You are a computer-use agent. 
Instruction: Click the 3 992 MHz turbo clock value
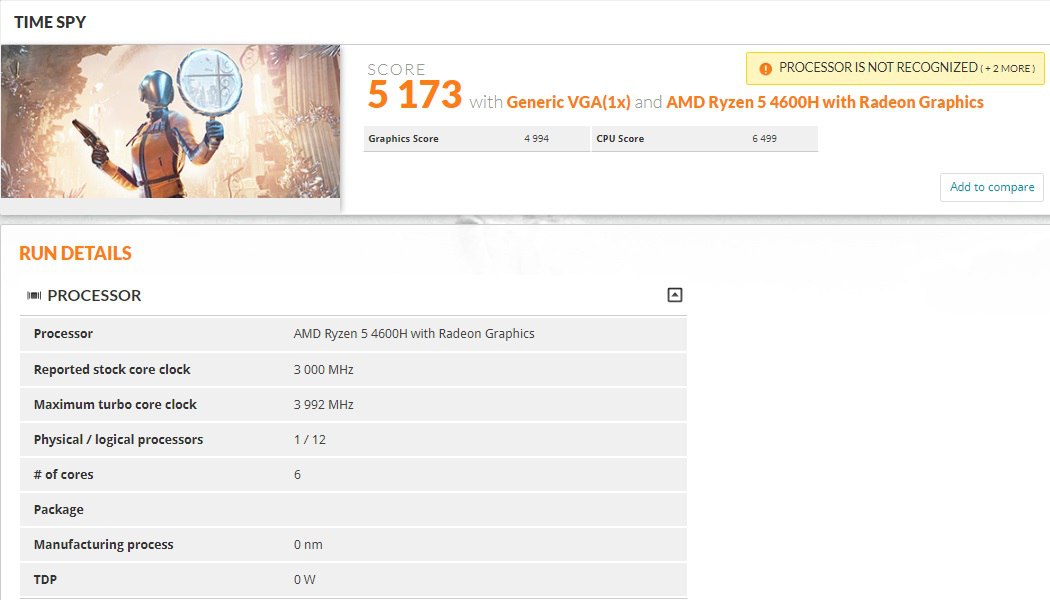[x=323, y=404]
